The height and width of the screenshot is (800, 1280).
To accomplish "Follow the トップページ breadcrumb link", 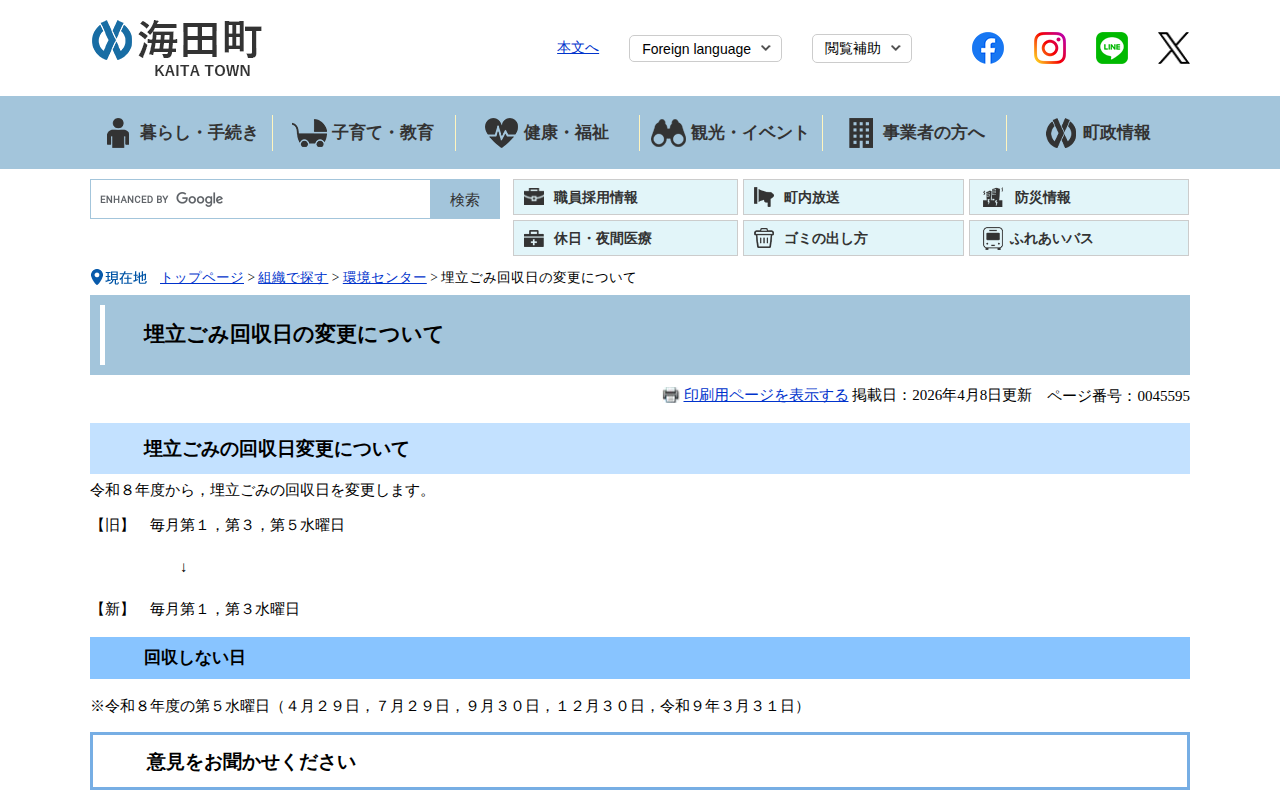I will pos(202,277).
